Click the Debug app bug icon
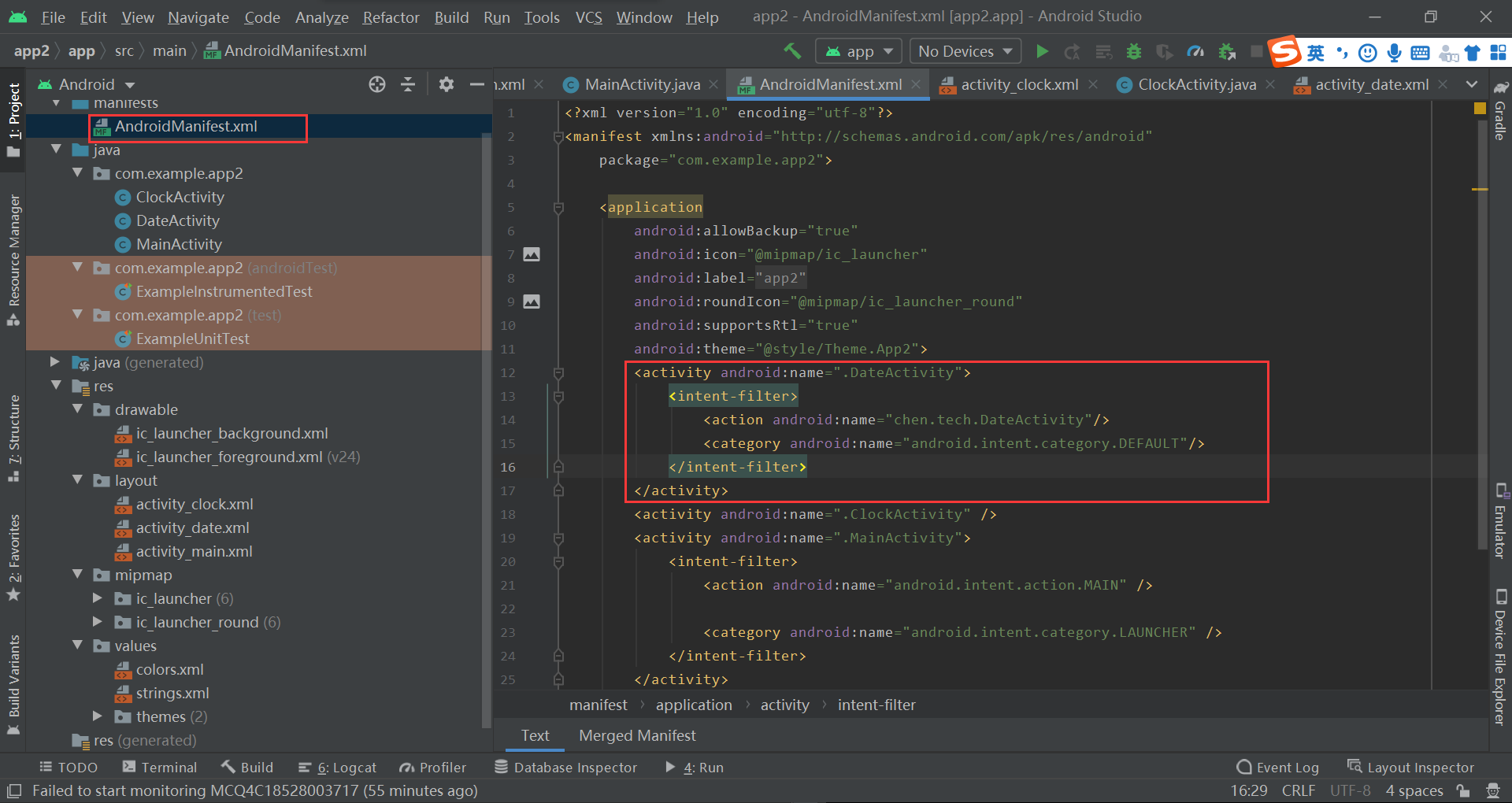 (x=1134, y=51)
